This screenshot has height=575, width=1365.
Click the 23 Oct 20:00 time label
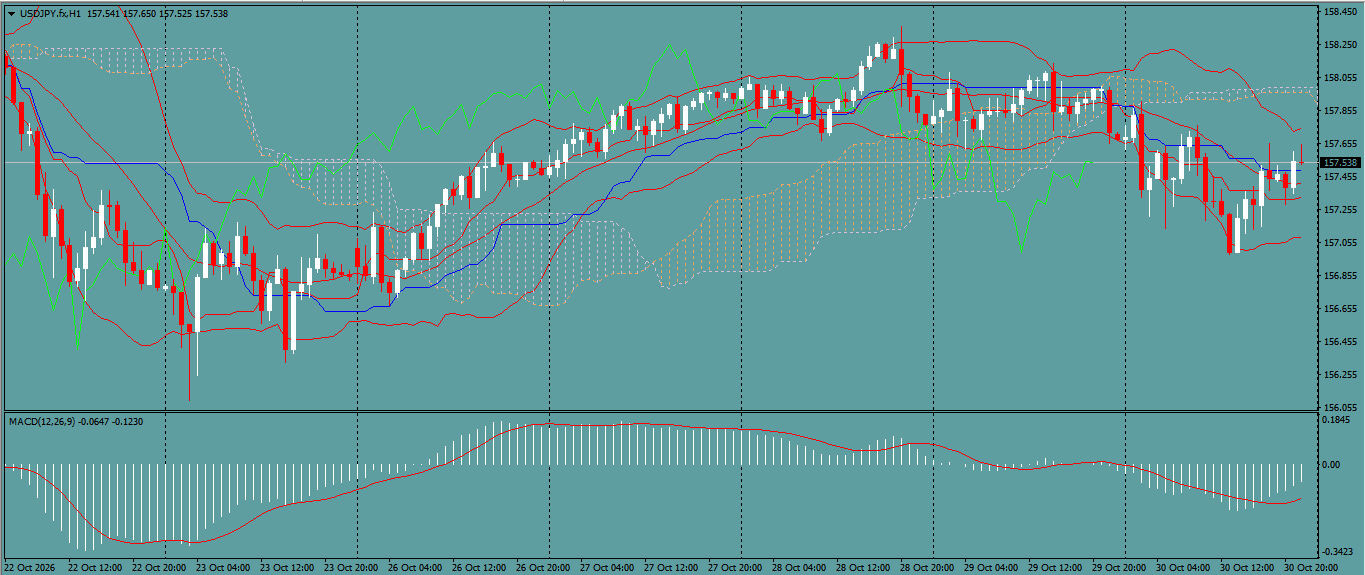350,567
